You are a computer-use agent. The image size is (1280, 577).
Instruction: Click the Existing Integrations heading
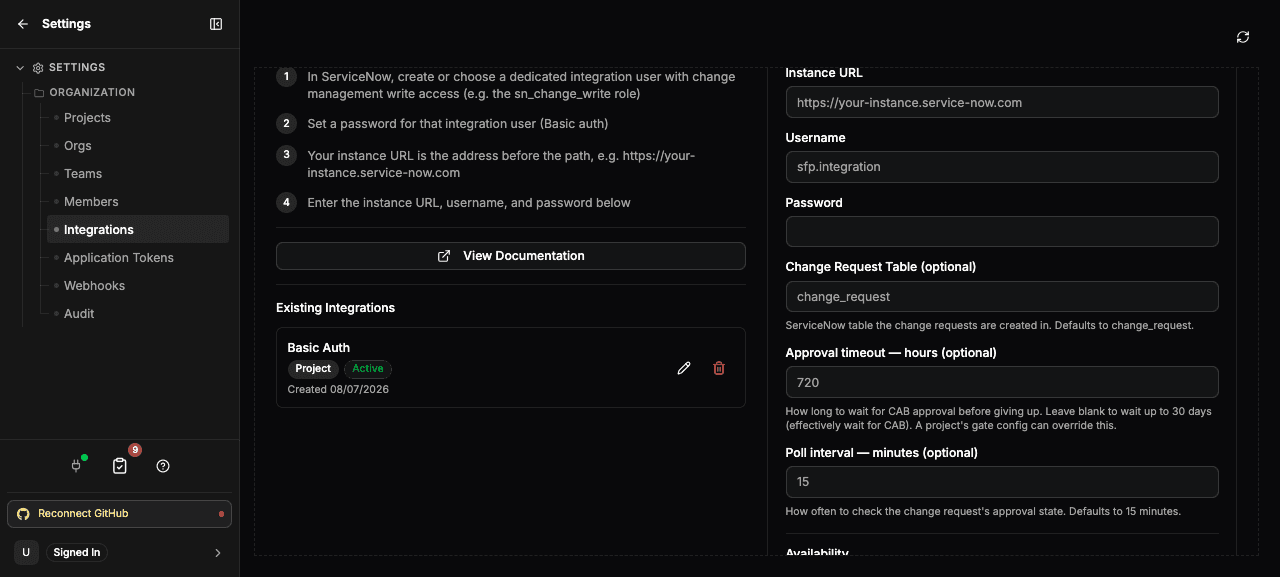point(335,308)
